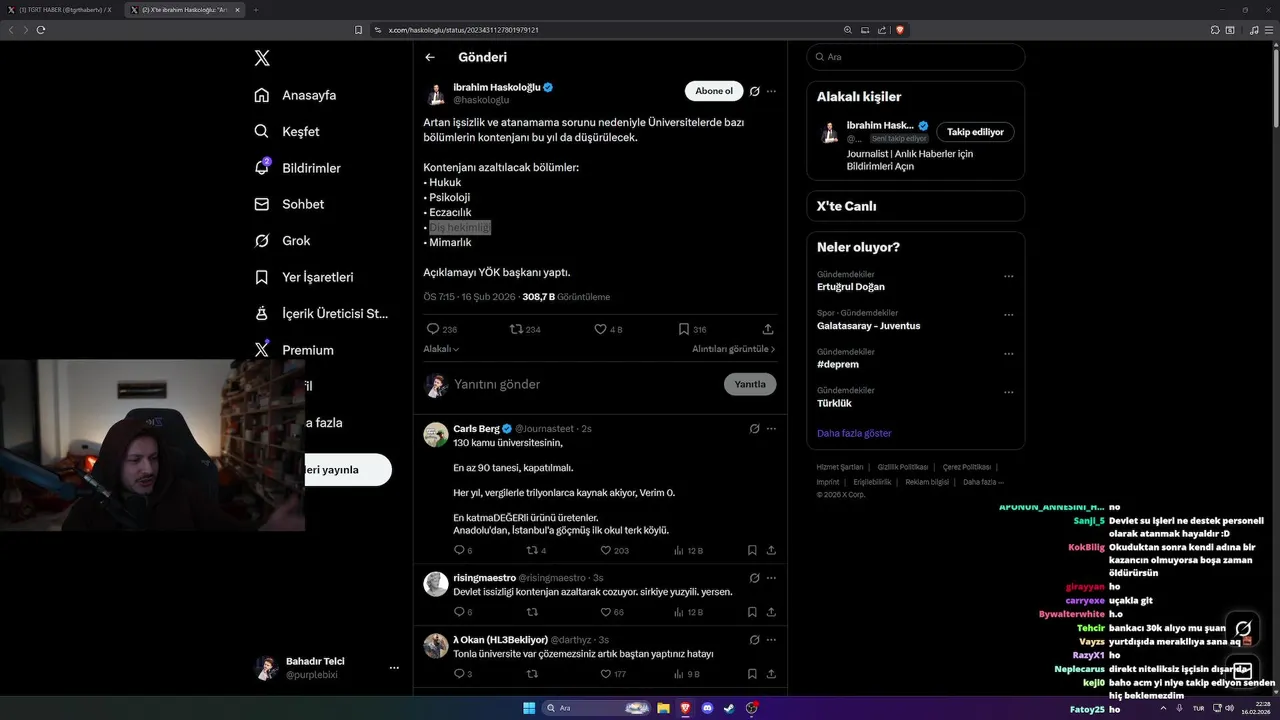
Task: Click floating Grok button
Action: point(1243,628)
